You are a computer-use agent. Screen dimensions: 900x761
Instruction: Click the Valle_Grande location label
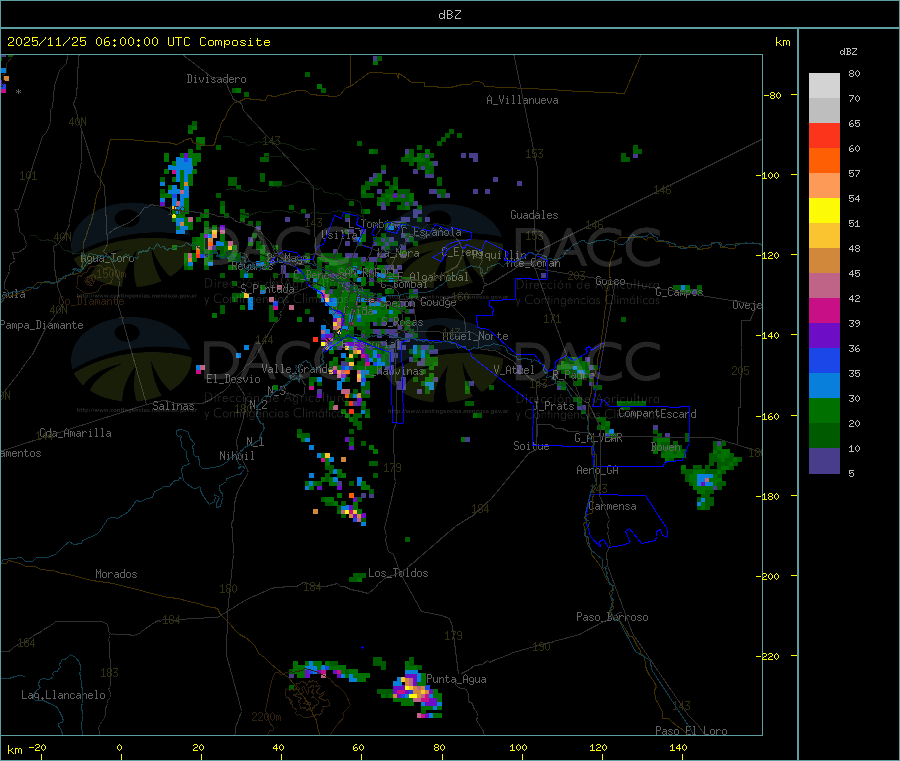click(x=295, y=368)
